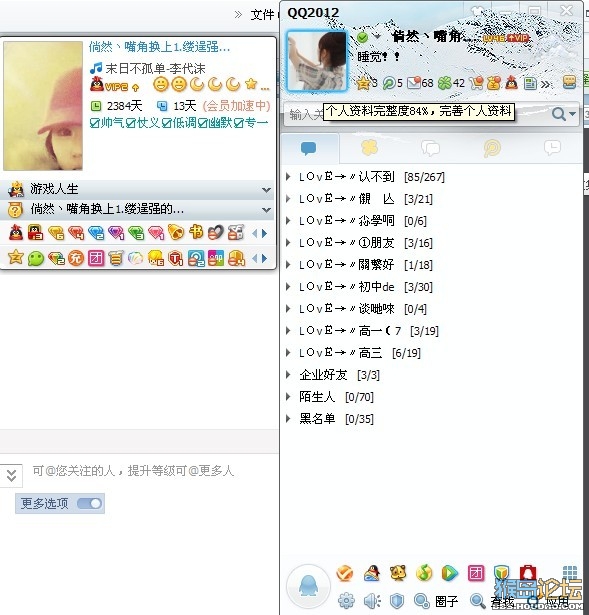This screenshot has width=589, height=615.
Task: Open the money bag wallet icon
Action: tap(494, 83)
